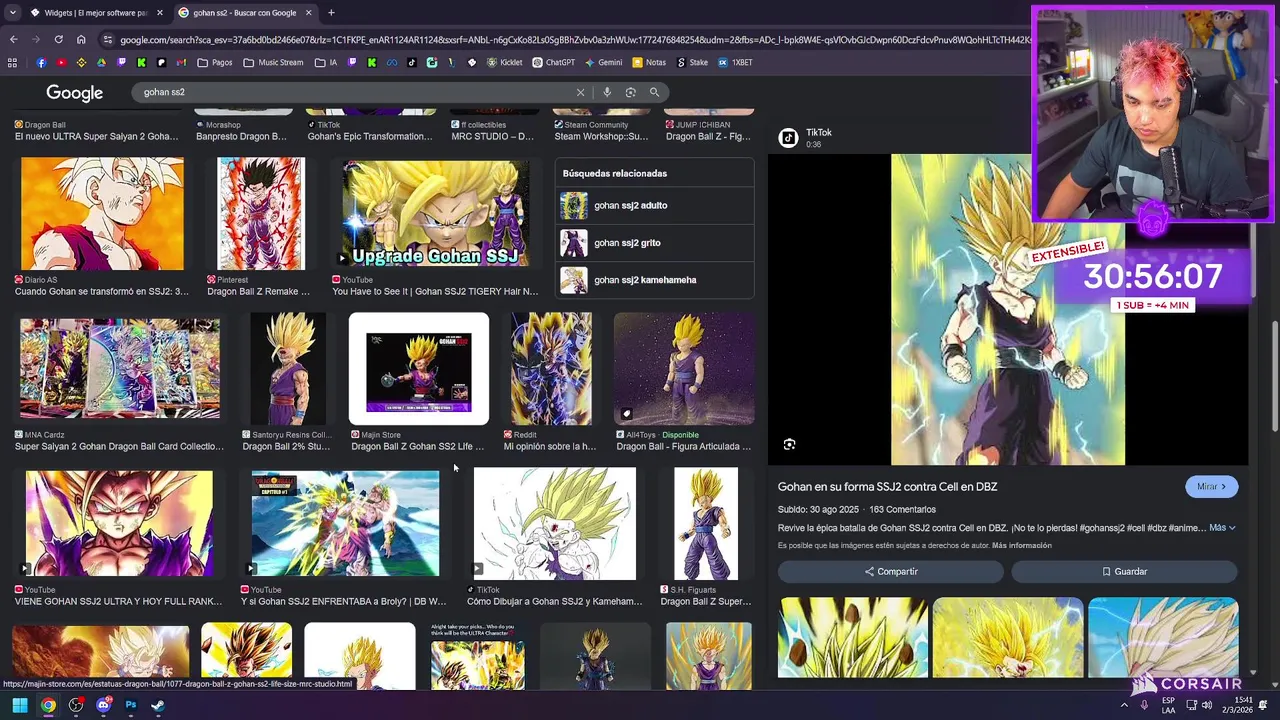Open the ChatGPT bookmark

point(553,62)
